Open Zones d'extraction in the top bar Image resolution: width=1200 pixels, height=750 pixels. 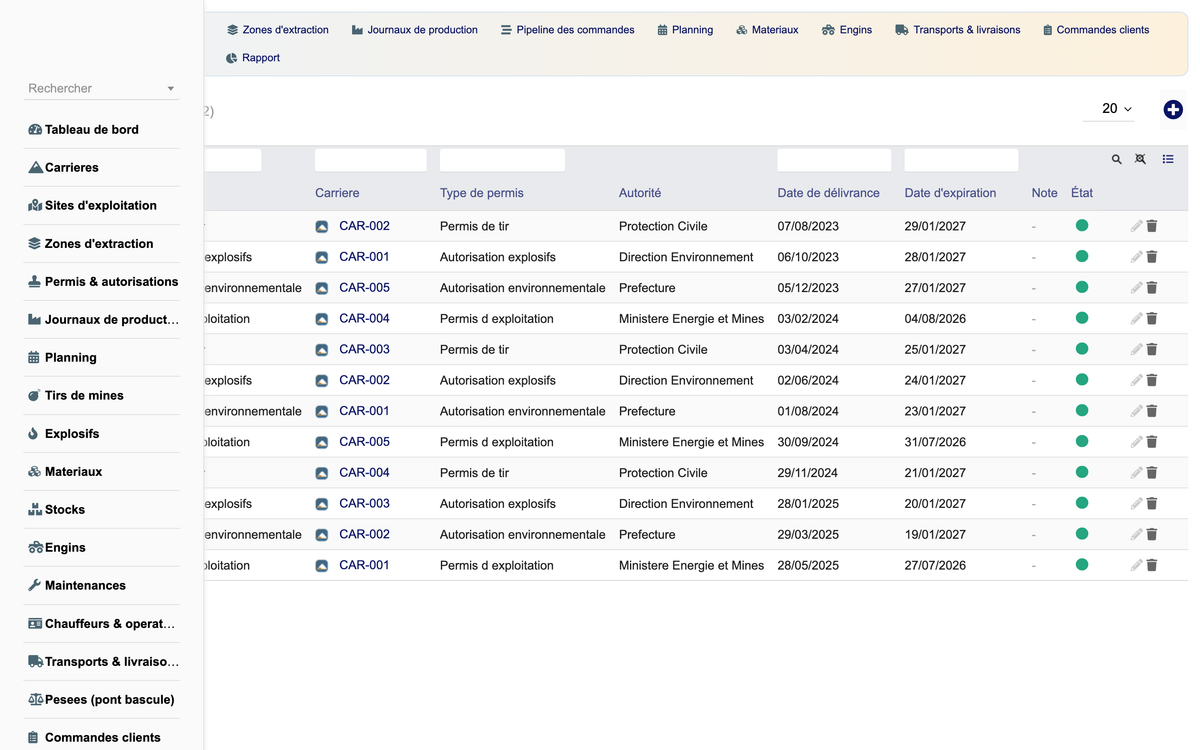tap(278, 30)
